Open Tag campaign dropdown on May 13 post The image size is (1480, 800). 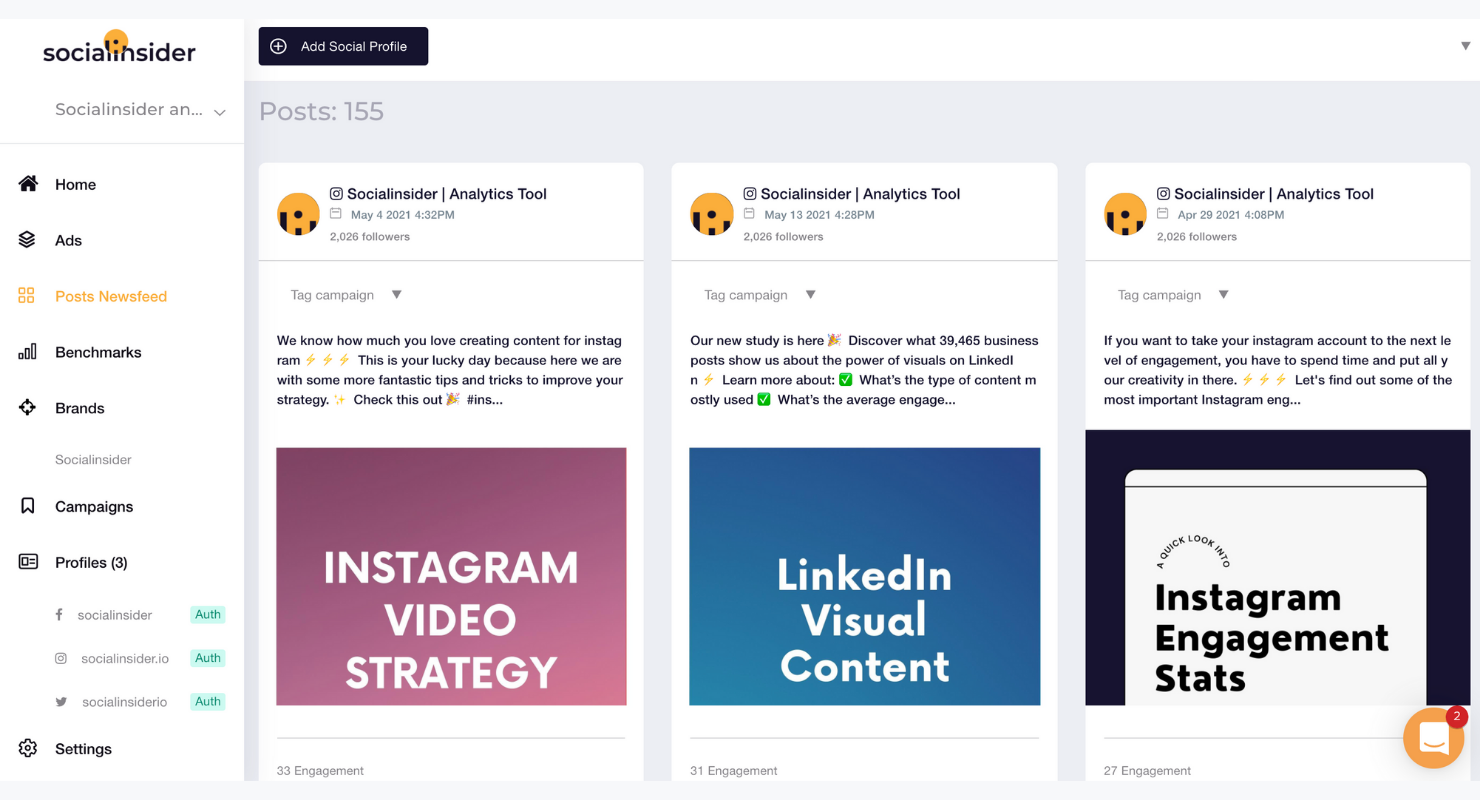coord(760,295)
